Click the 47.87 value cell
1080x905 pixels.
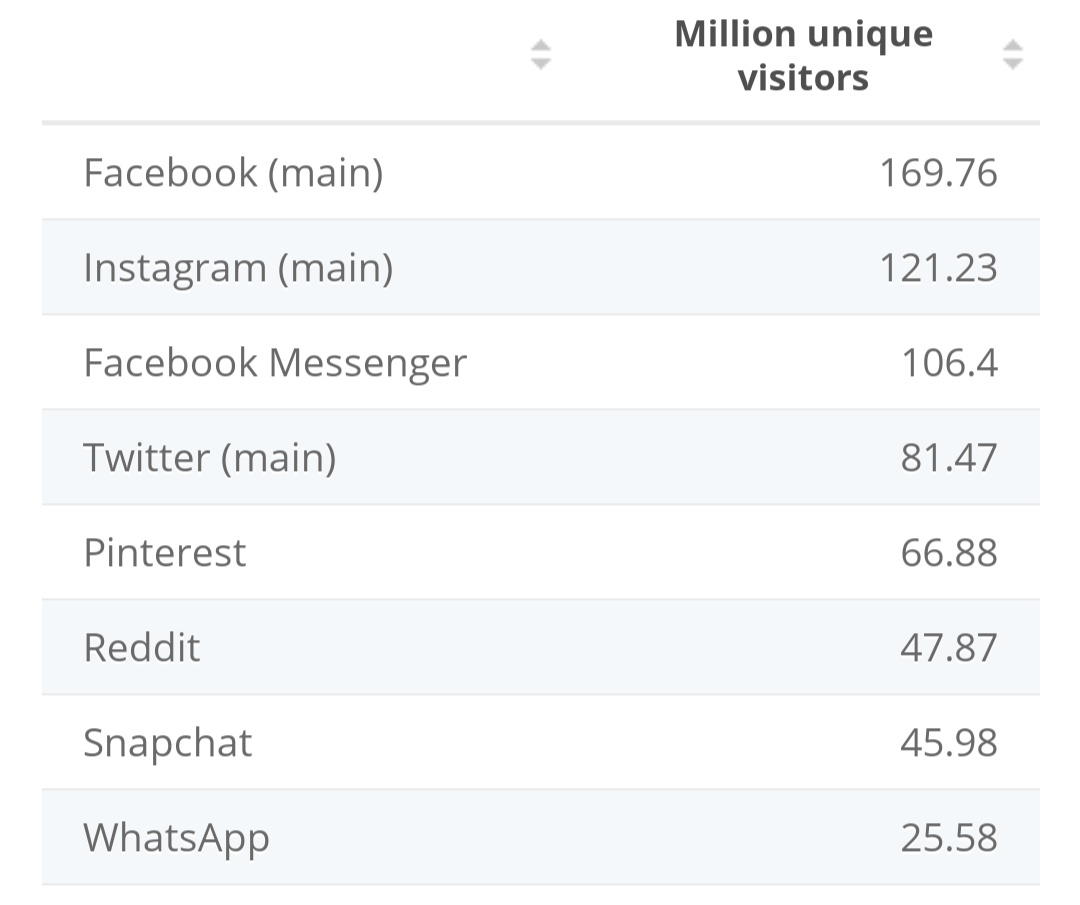pyautogui.click(x=949, y=647)
